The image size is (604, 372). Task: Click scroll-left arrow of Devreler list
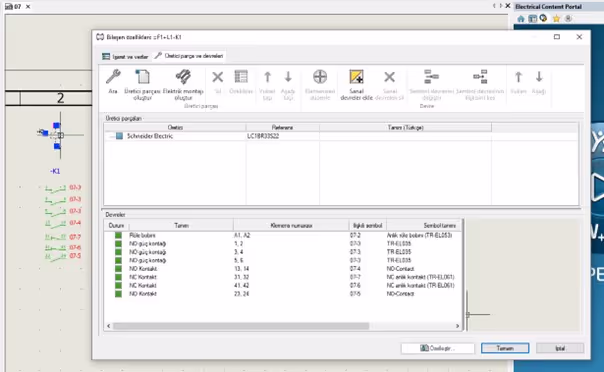tap(109, 326)
